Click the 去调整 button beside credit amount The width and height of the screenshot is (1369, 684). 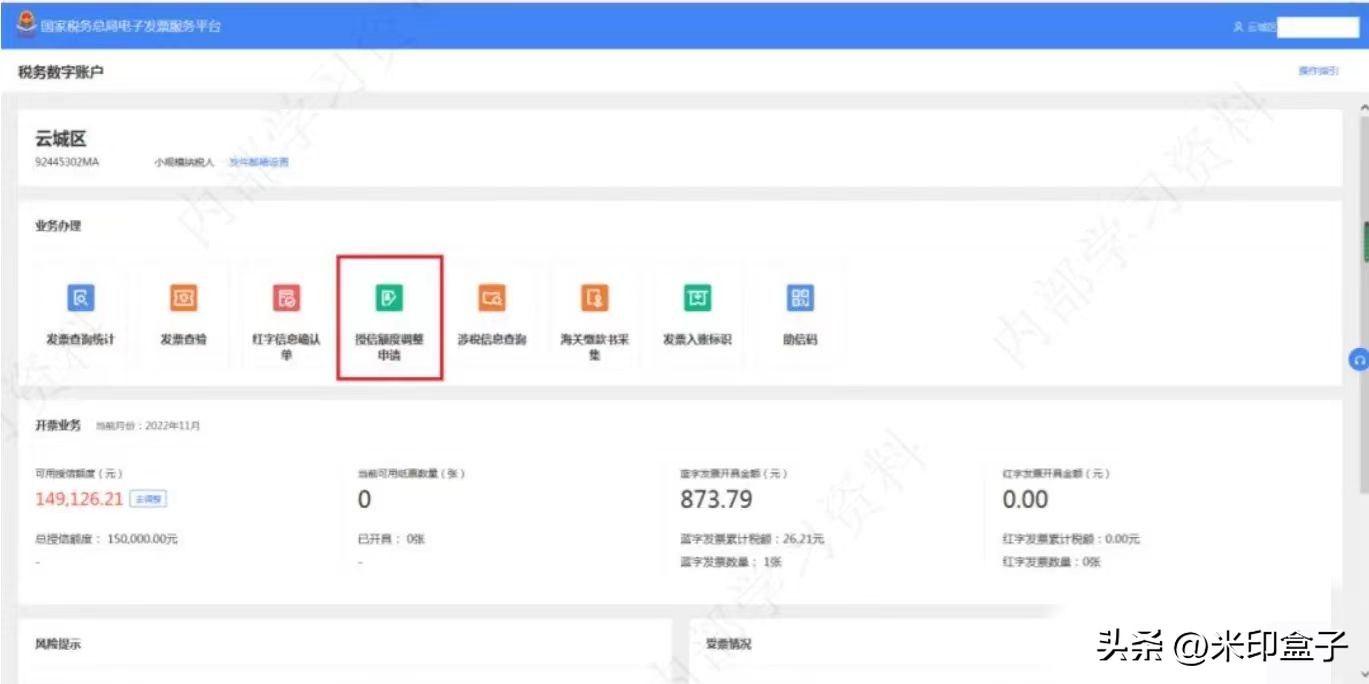coord(148,499)
